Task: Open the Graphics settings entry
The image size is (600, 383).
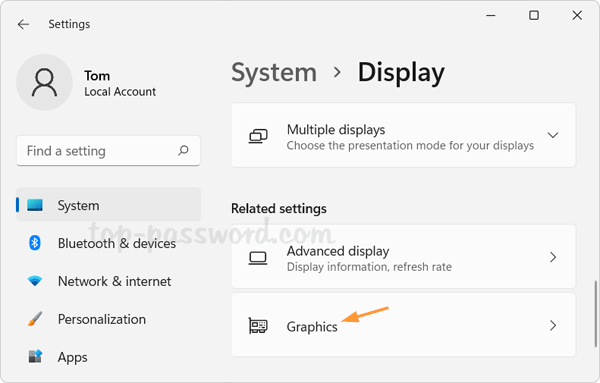Action: 404,325
